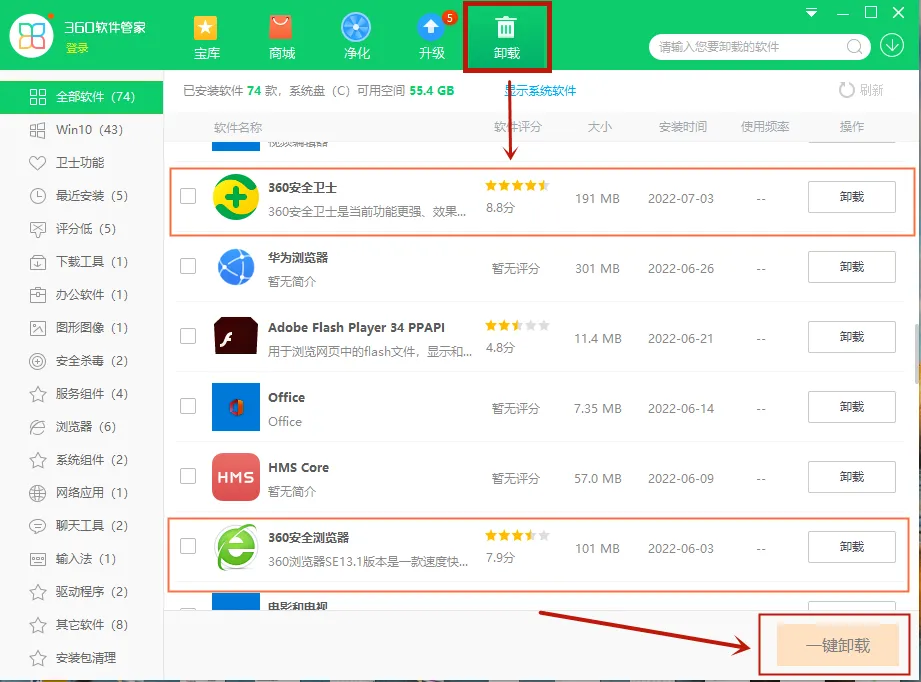
Task: Select 输入法 (1) category
Action: coord(82,559)
